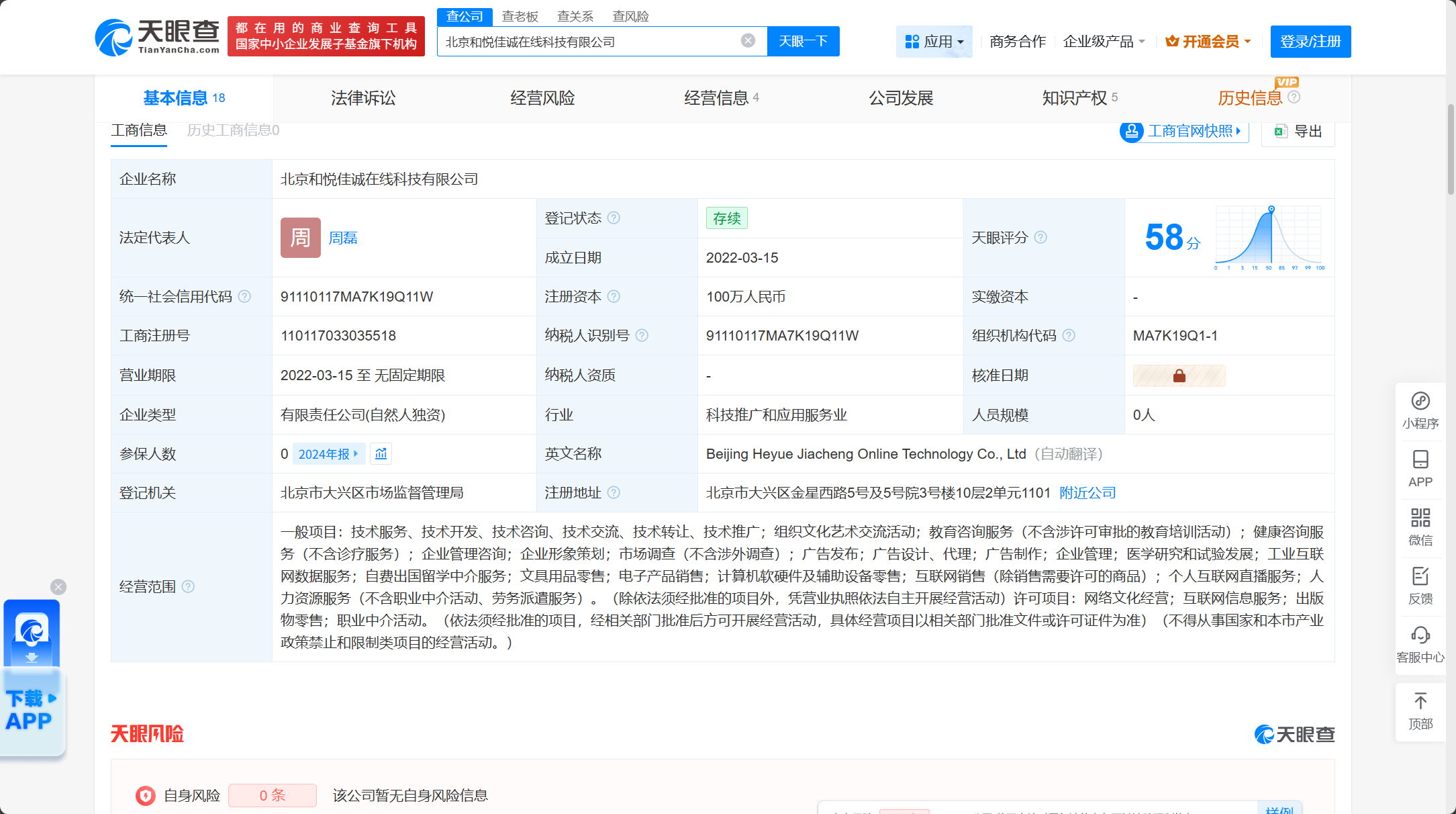Screen dimensions: 1456x814
Task: Expand the 应用 dropdown menu
Action: 934,42
